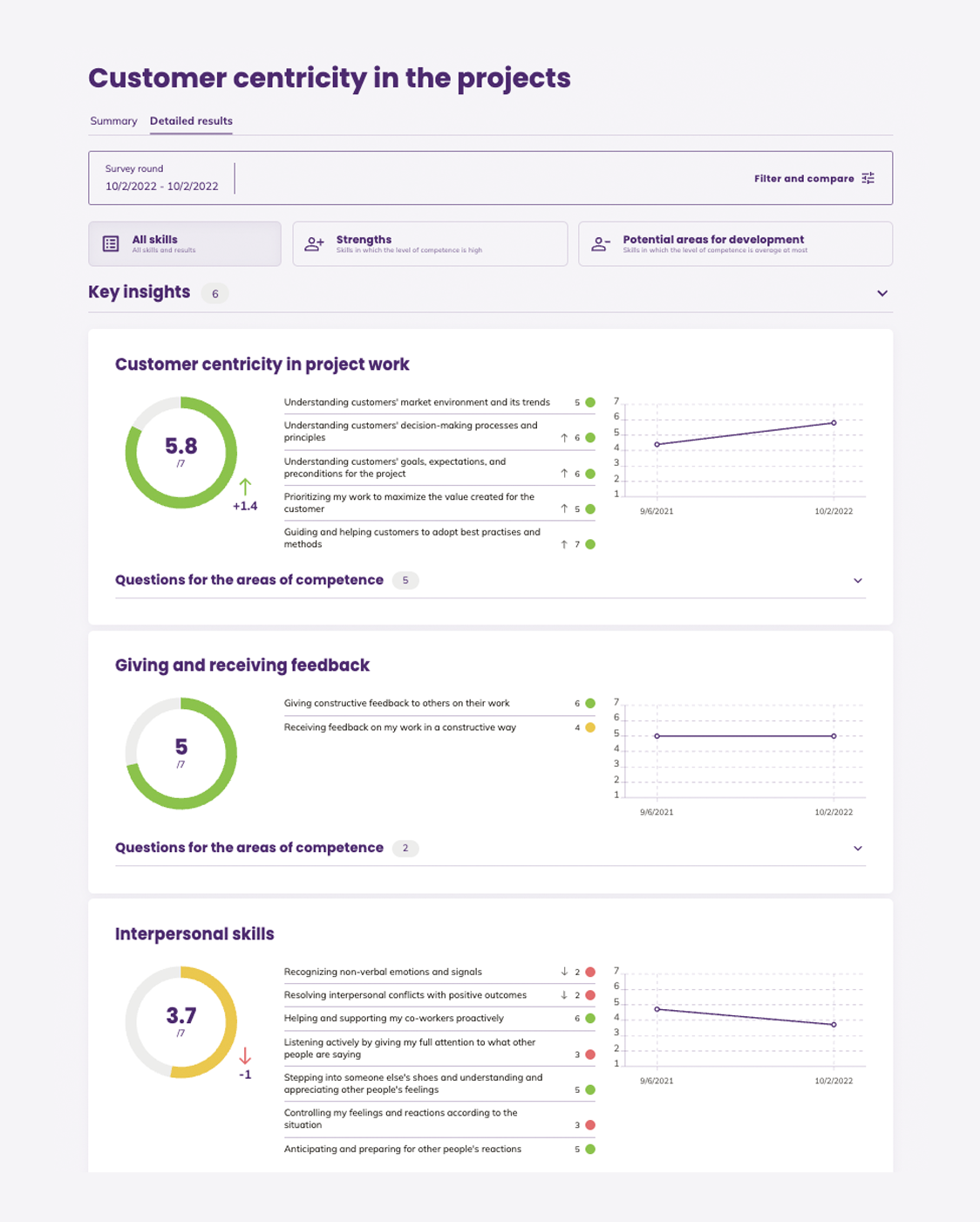Show Potential areas for development view

(735, 243)
